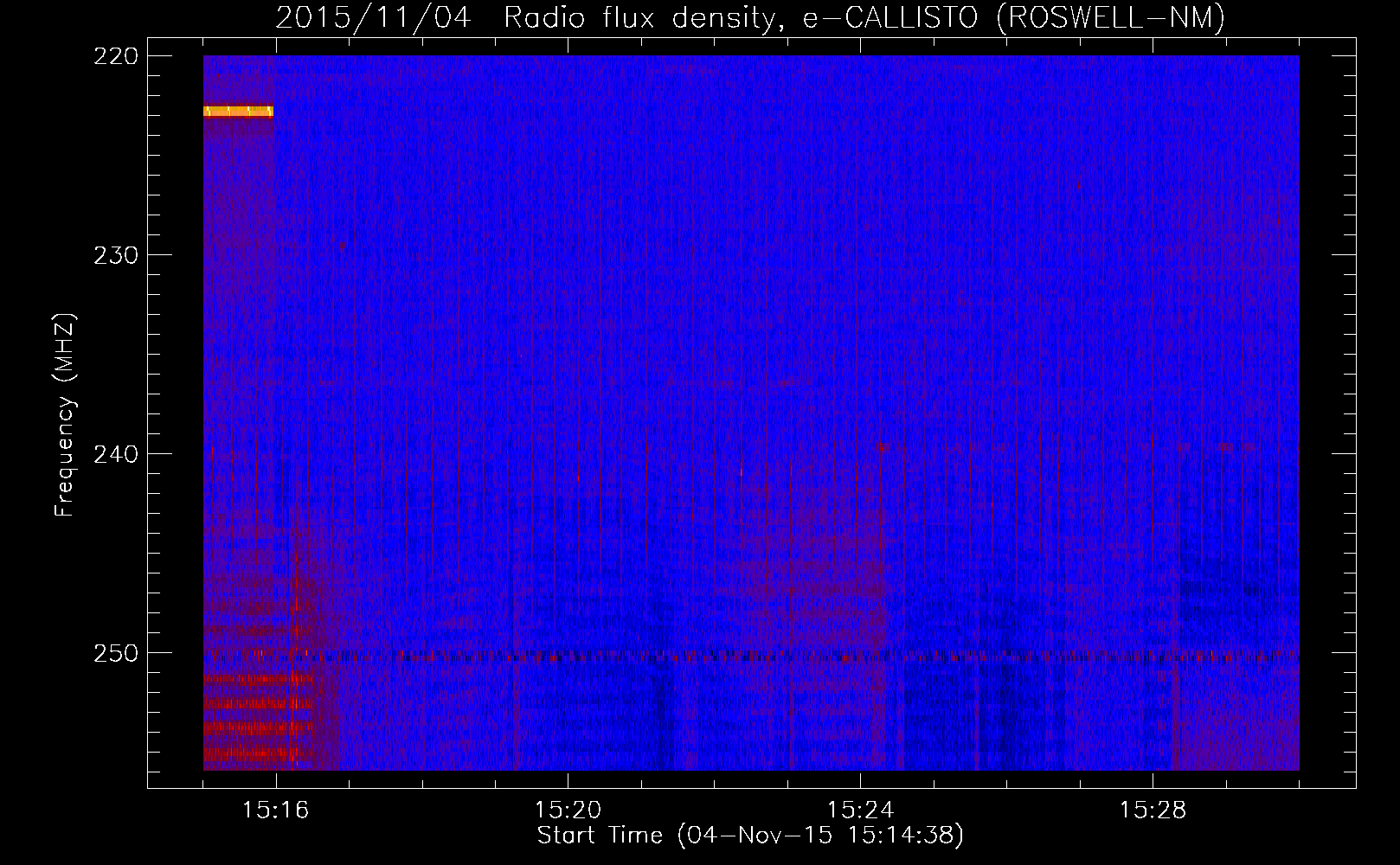The image size is (1400, 865).
Task: Click the 15:24 time tick label
Action: 860,810
